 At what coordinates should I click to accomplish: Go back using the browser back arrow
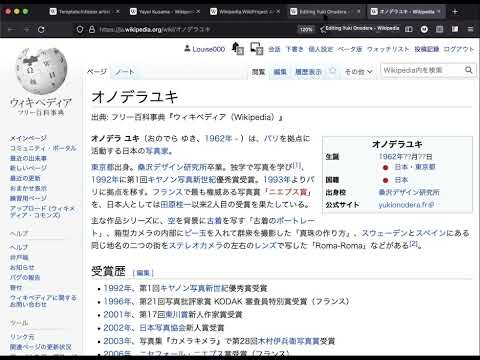(x=12, y=29)
